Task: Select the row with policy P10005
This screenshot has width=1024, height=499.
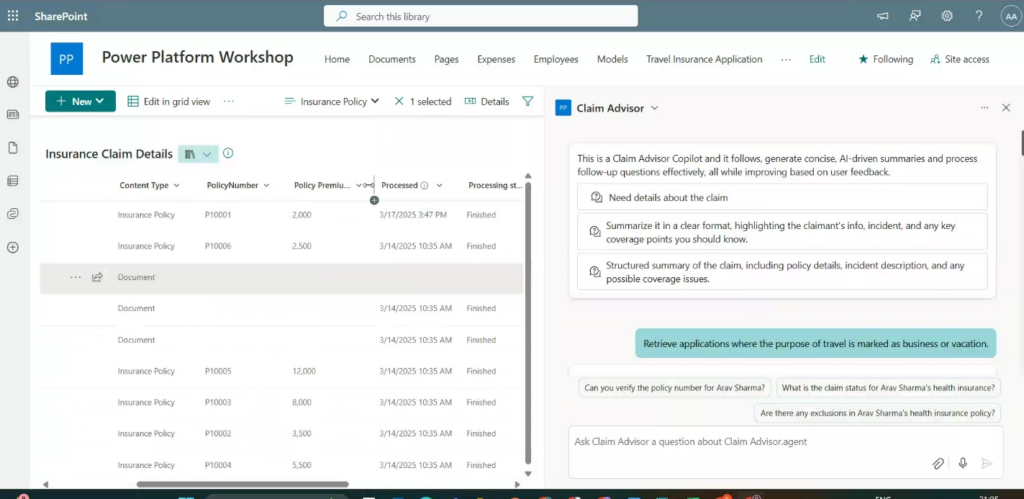Action: (x=281, y=371)
